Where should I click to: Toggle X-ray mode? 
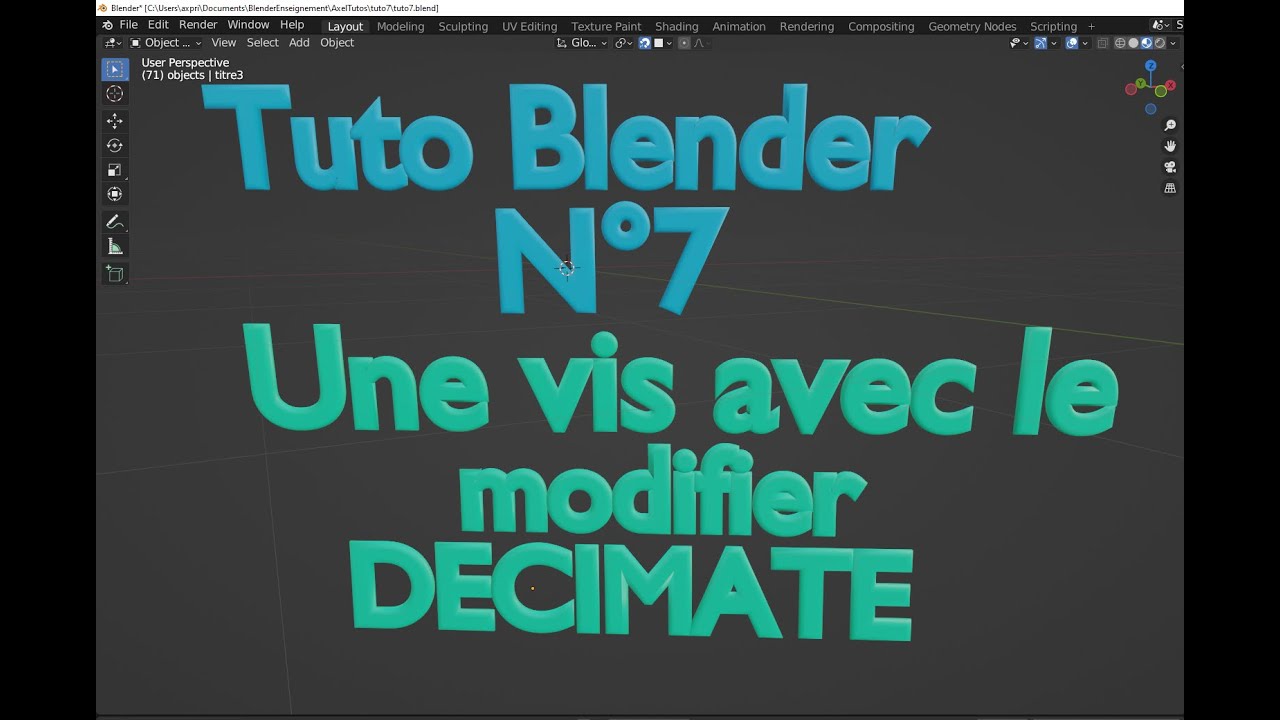(1103, 43)
